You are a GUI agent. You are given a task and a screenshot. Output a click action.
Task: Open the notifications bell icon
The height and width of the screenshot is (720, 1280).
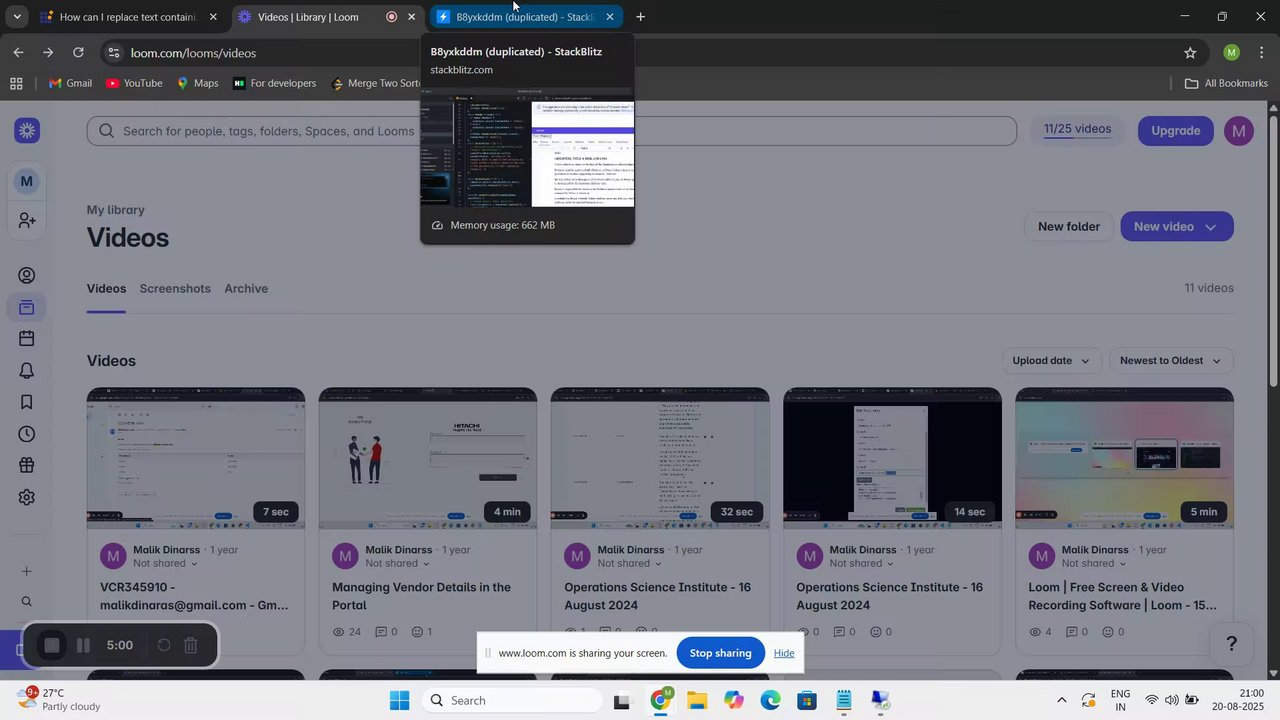(x=27, y=371)
